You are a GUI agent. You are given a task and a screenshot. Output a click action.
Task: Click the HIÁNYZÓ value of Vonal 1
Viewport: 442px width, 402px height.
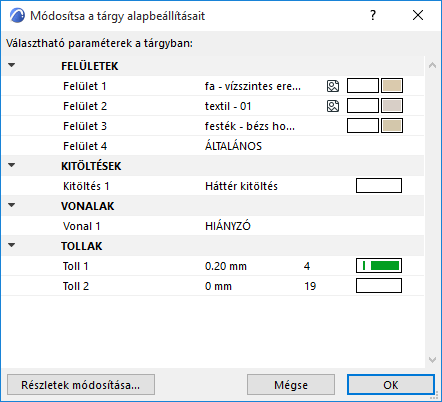(228, 226)
